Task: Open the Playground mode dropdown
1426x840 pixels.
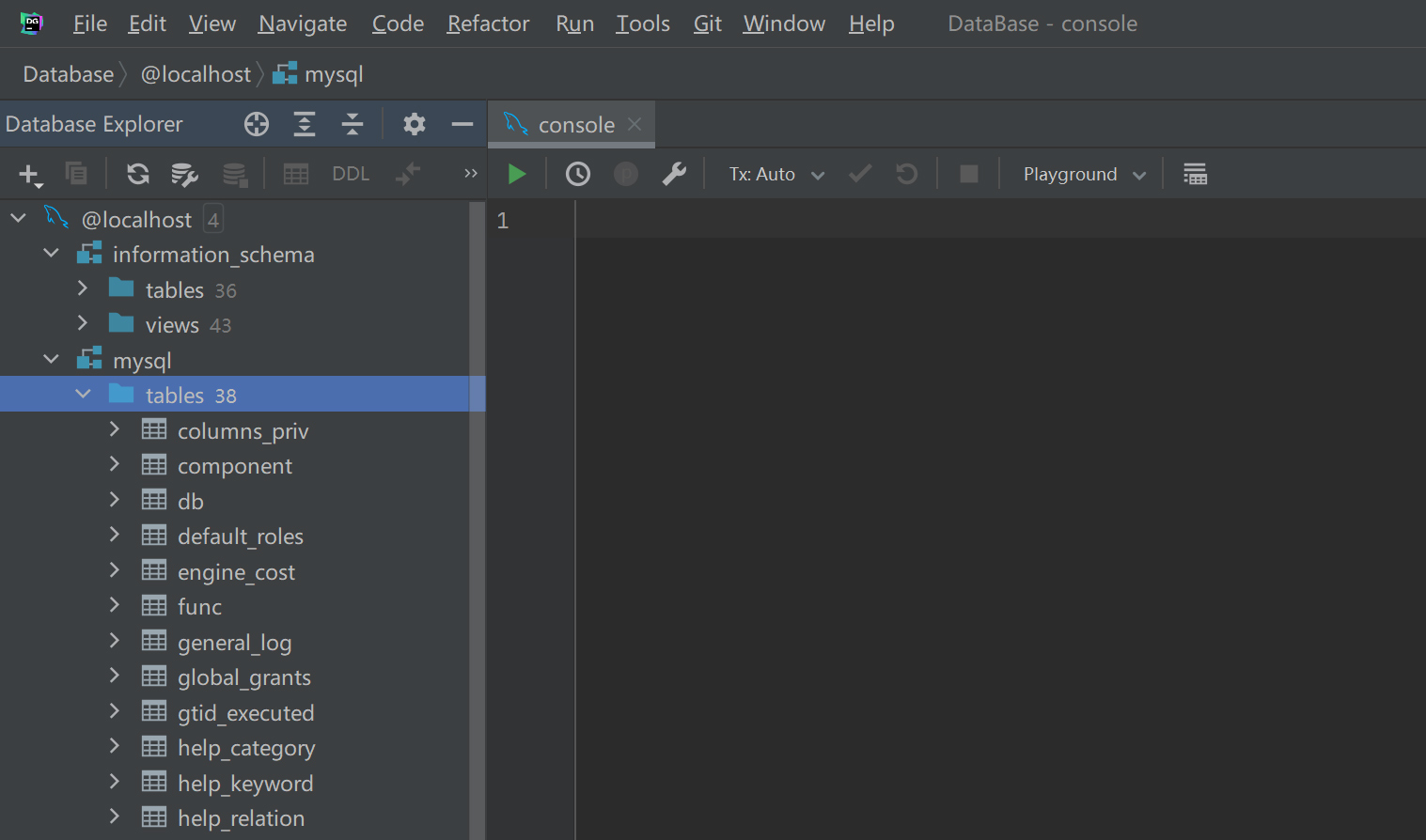Action: coord(1084,174)
